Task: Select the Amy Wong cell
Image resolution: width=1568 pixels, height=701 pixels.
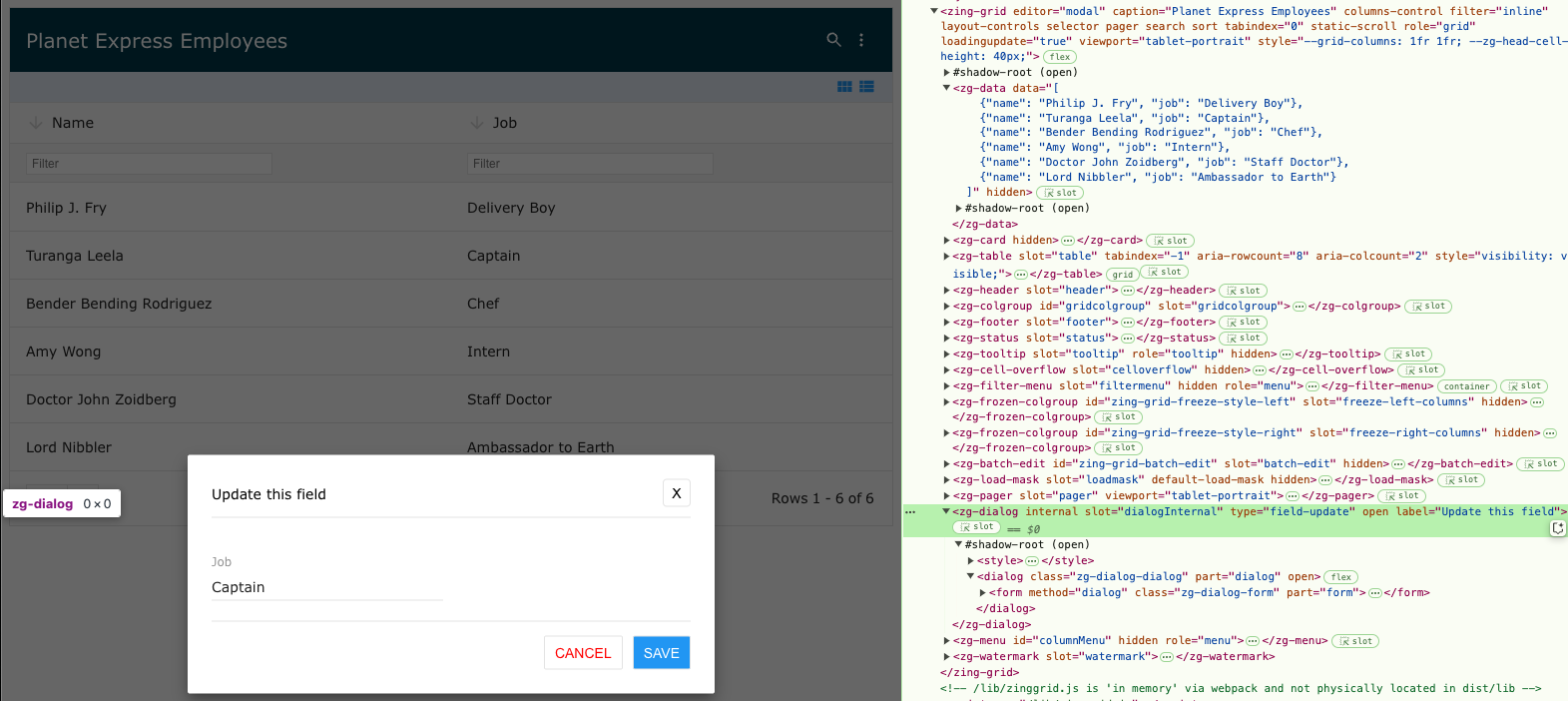Action: point(231,351)
